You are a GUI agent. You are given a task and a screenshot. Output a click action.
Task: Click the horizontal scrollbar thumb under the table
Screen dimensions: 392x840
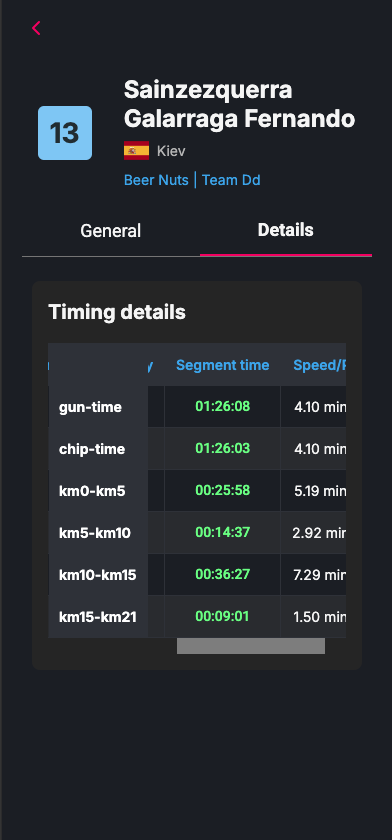click(251, 646)
